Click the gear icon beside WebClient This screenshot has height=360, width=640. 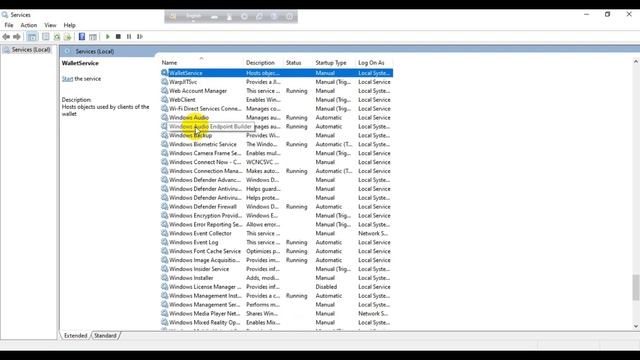164,100
